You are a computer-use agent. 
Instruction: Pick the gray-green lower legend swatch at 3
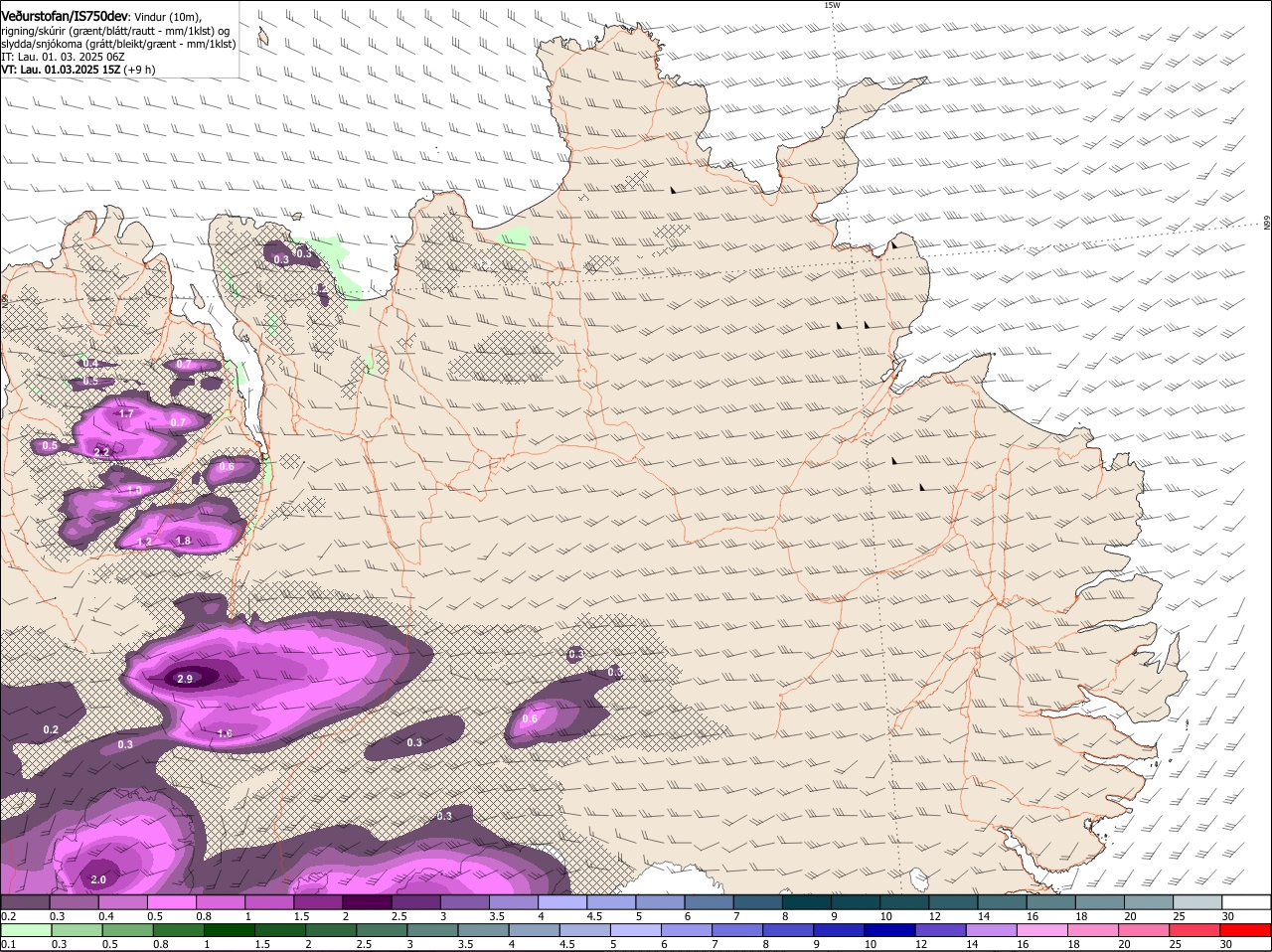point(434,930)
